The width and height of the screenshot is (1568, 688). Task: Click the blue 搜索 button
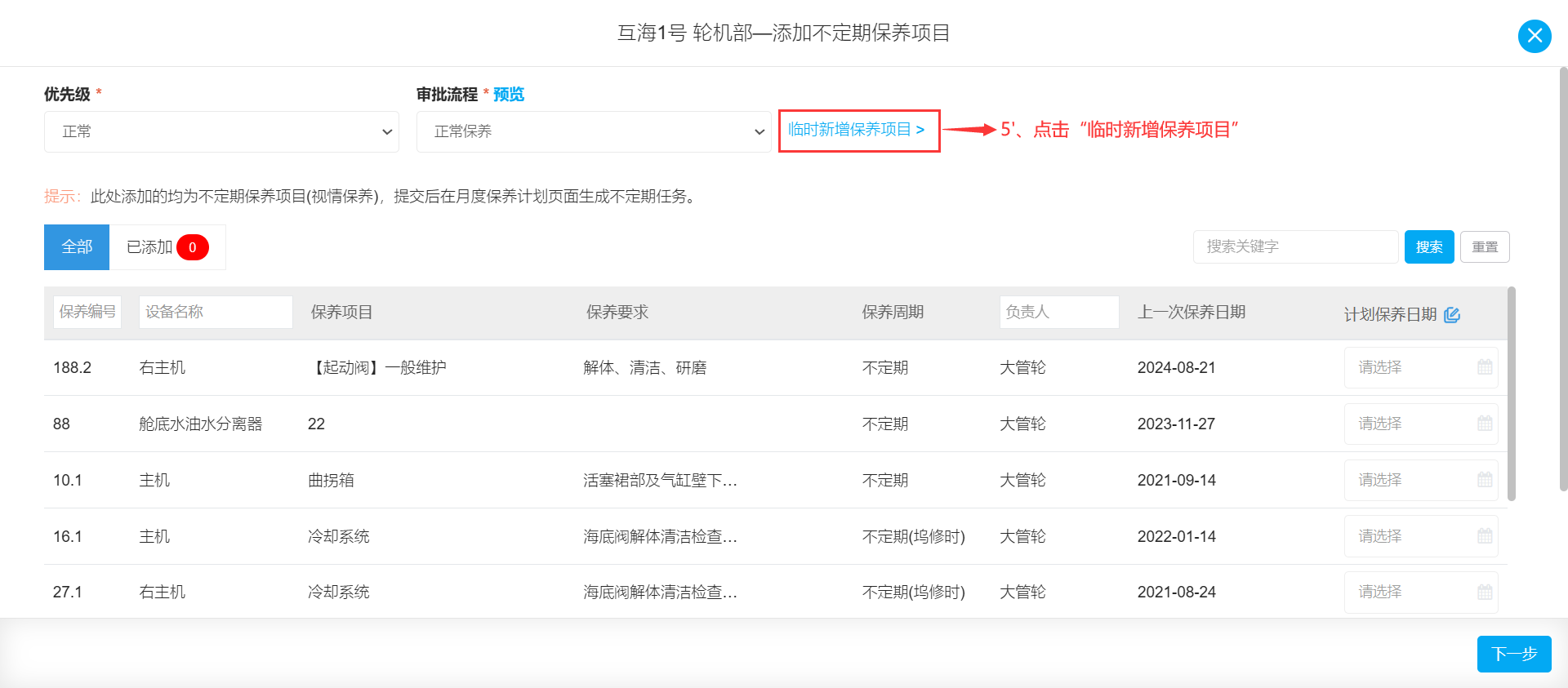(x=1429, y=247)
